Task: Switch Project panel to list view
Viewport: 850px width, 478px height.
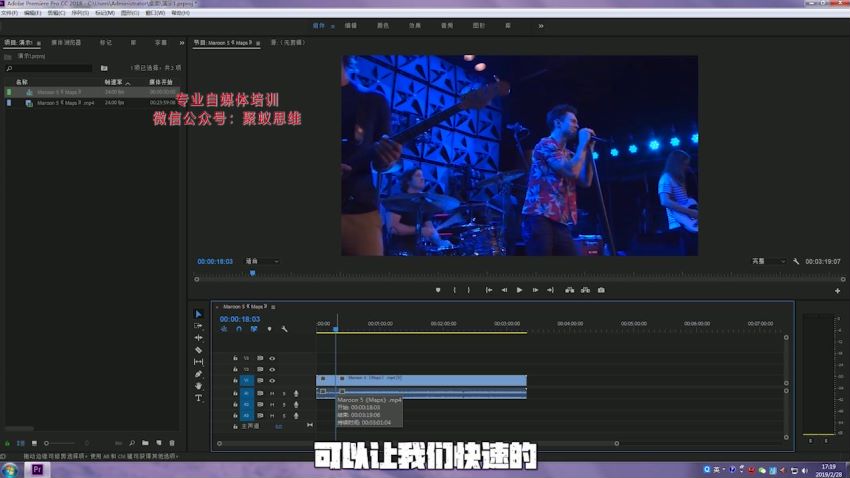Action: point(21,443)
